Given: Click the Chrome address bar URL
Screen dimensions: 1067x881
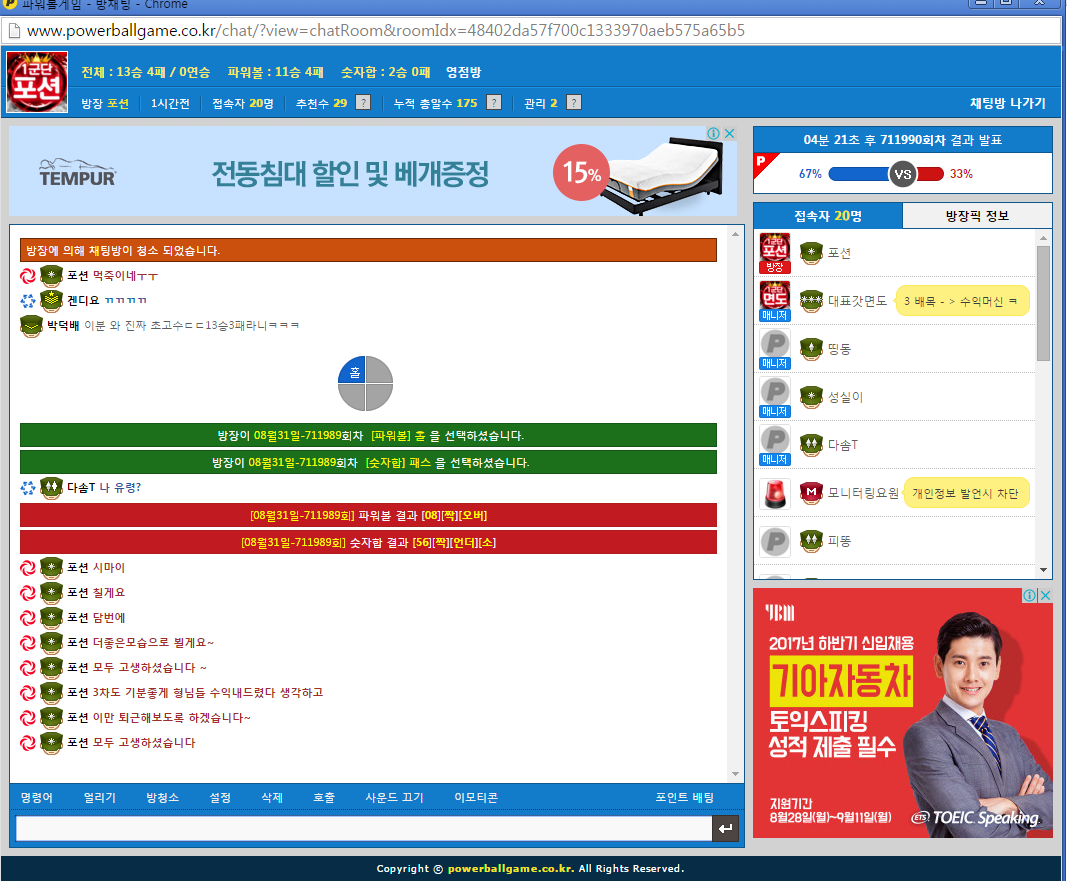Looking at the screenshot, I should (385, 31).
